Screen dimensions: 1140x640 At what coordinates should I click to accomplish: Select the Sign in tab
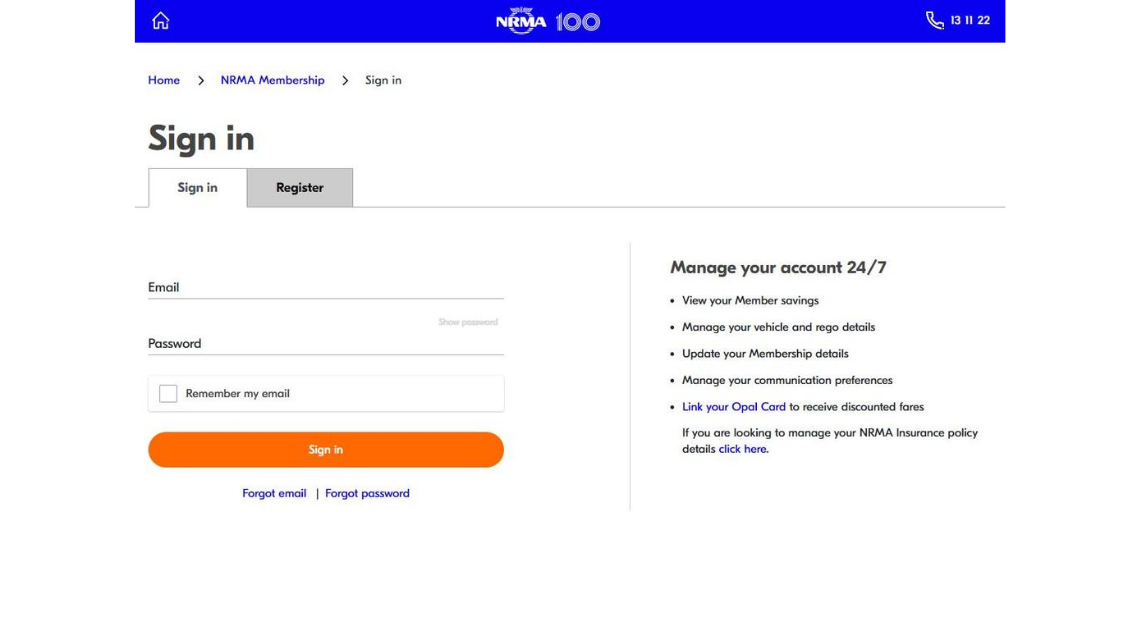click(197, 187)
